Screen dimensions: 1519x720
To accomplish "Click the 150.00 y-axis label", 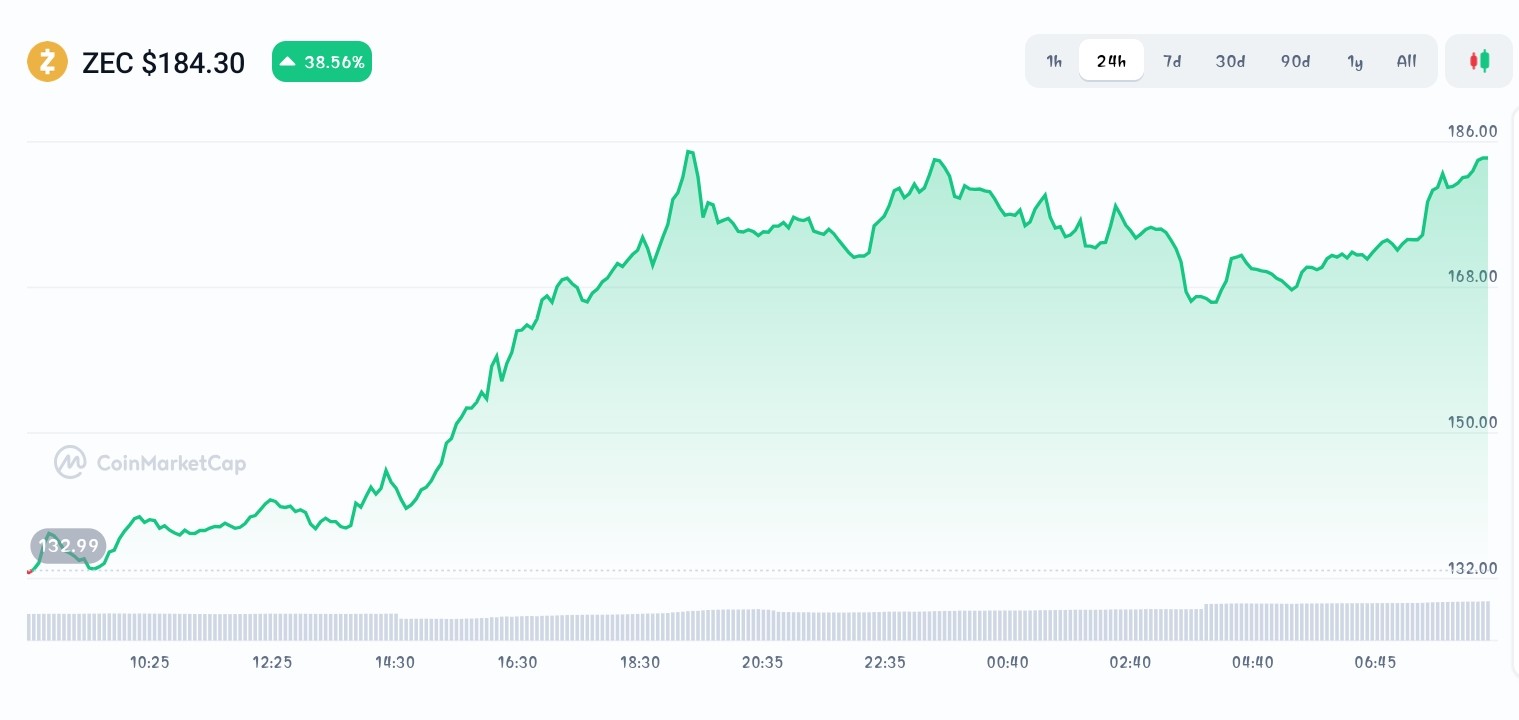I will pyautogui.click(x=1473, y=422).
